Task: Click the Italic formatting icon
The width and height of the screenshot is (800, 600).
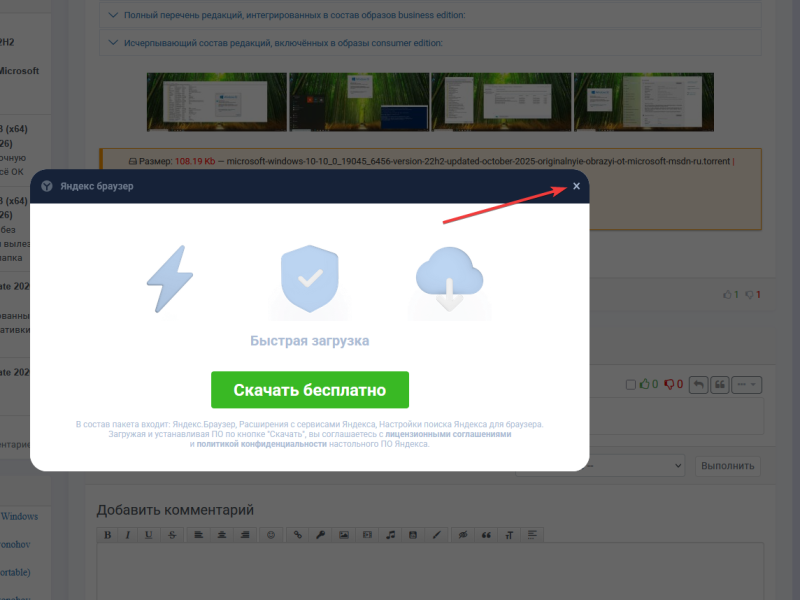Action: pyautogui.click(x=128, y=535)
